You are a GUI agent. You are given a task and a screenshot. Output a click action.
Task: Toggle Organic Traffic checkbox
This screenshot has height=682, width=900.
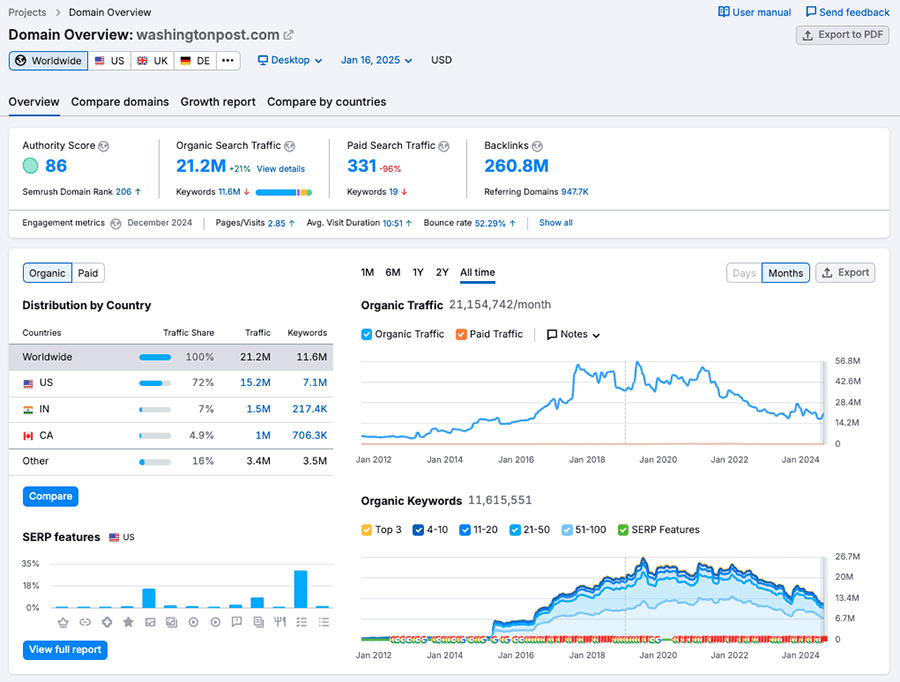[366, 334]
